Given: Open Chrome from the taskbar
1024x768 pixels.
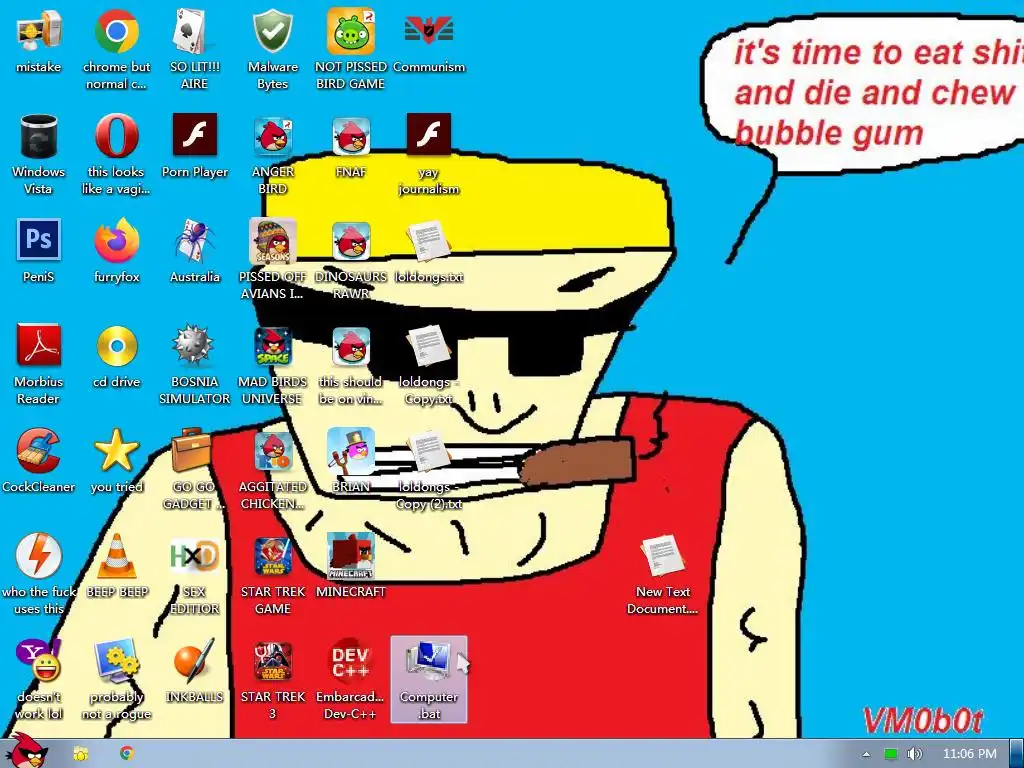Looking at the screenshot, I should pyautogui.click(x=127, y=754).
